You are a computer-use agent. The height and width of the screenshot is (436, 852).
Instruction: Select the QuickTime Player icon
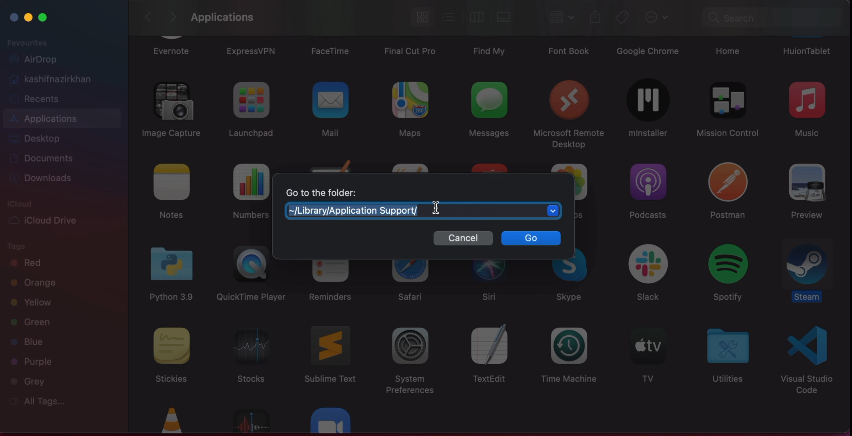click(x=251, y=264)
